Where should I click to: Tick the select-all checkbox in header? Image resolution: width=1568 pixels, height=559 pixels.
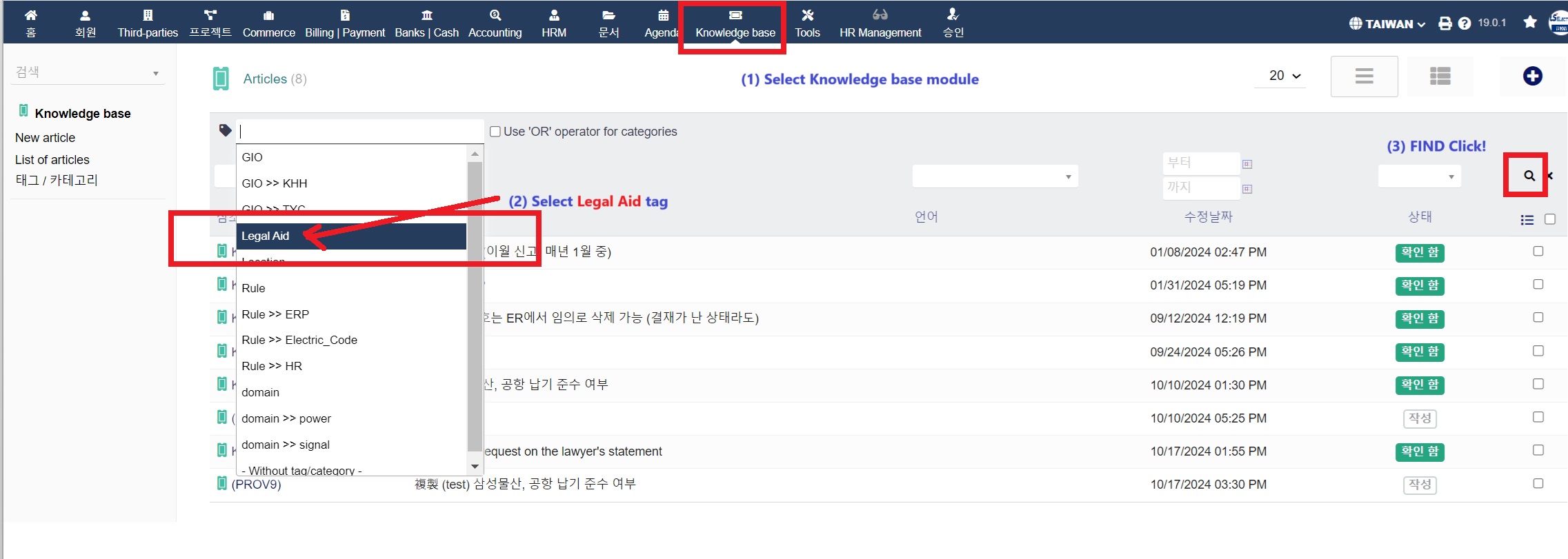tap(1549, 219)
